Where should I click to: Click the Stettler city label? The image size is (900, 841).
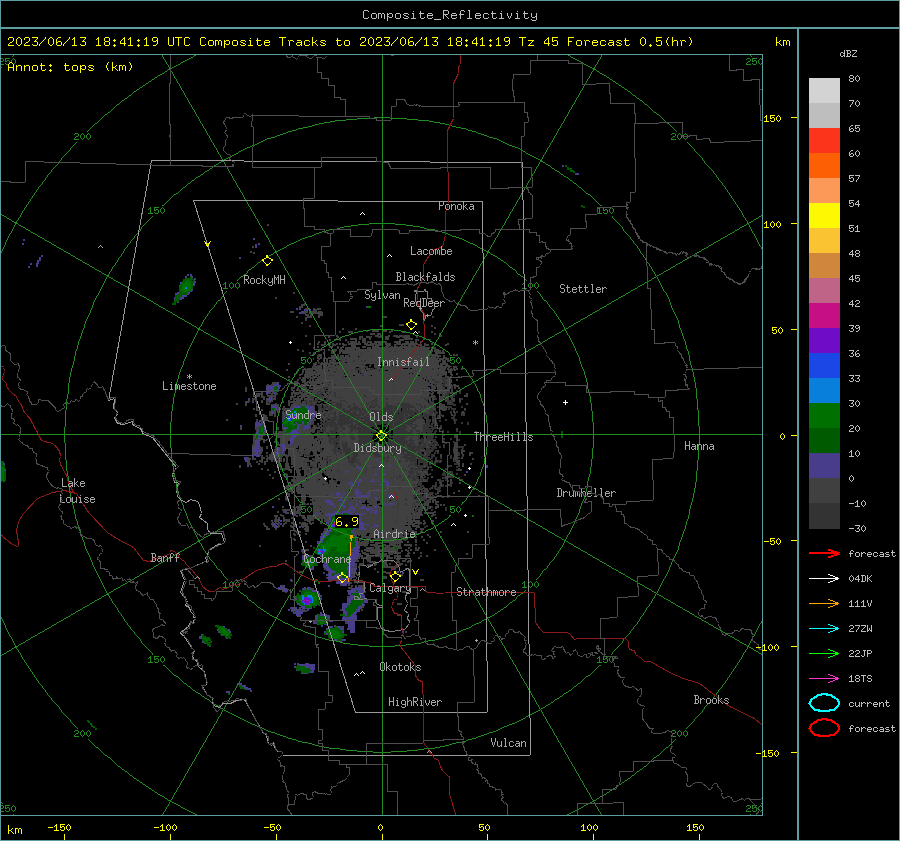(583, 289)
